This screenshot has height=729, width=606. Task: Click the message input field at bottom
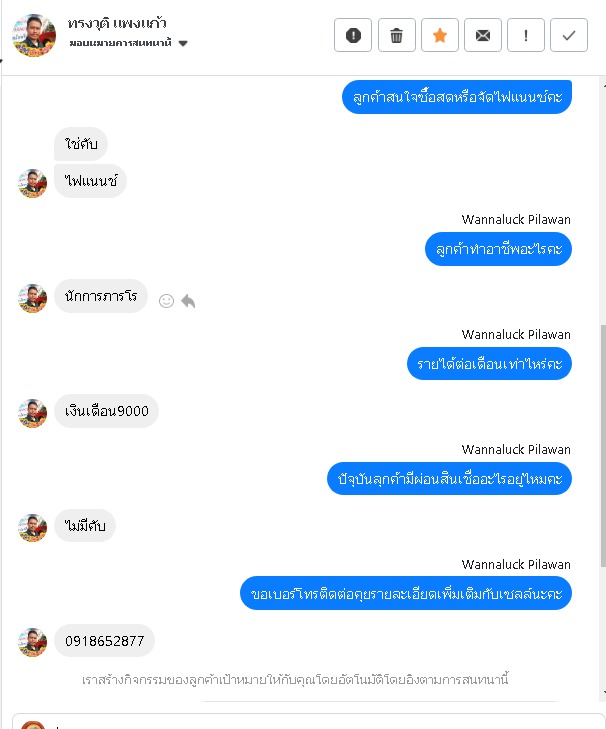(308, 722)
